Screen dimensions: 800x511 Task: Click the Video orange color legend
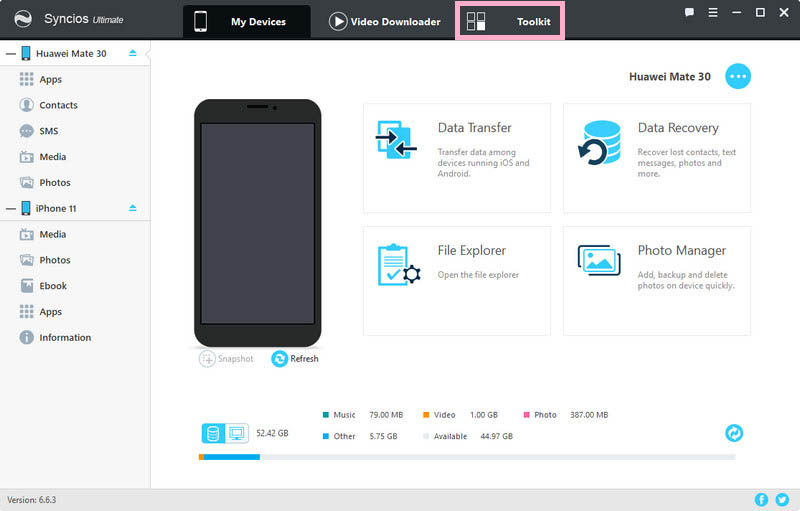click(x=426, y=415)
